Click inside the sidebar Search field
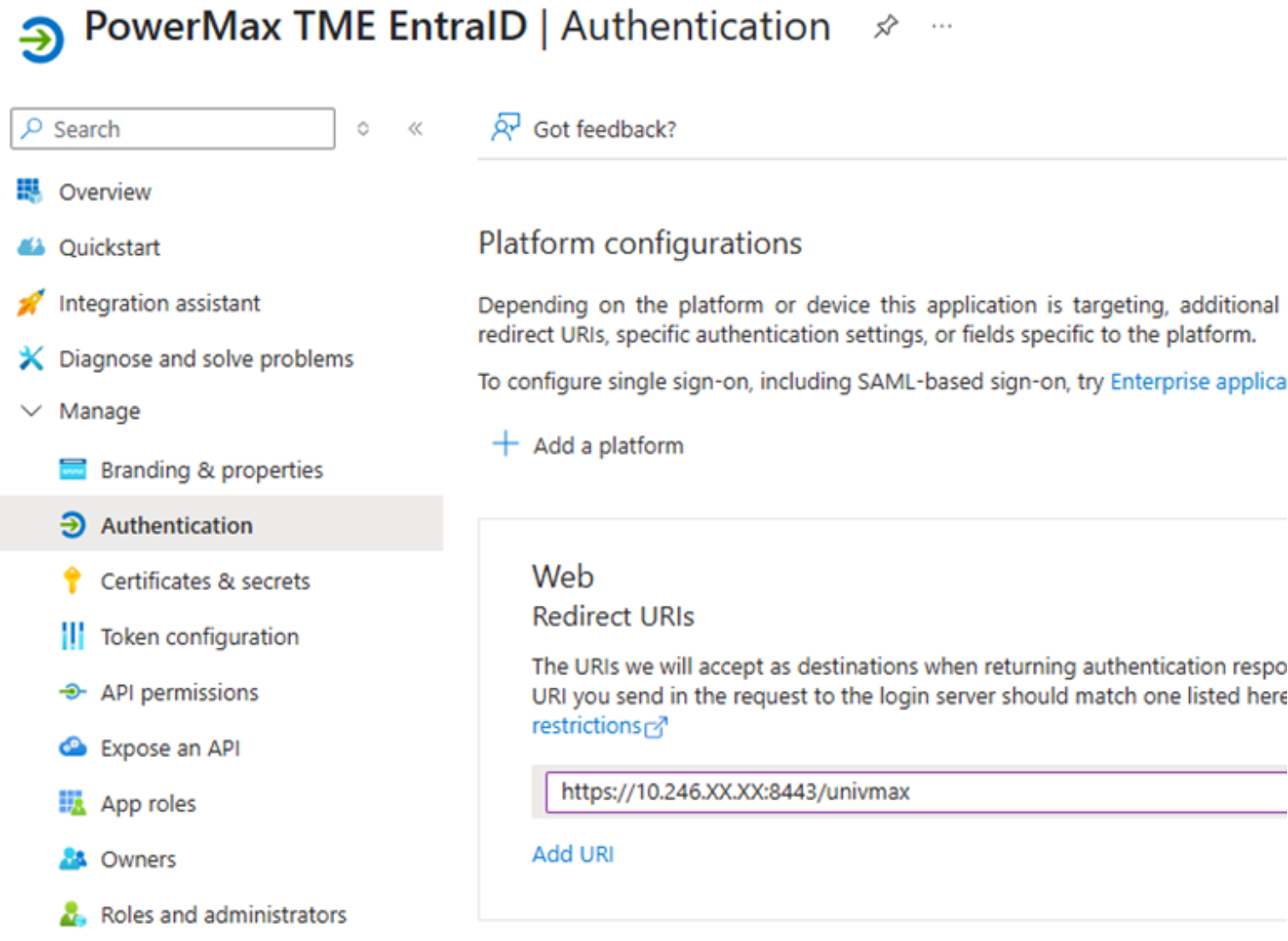 point(172,129)
